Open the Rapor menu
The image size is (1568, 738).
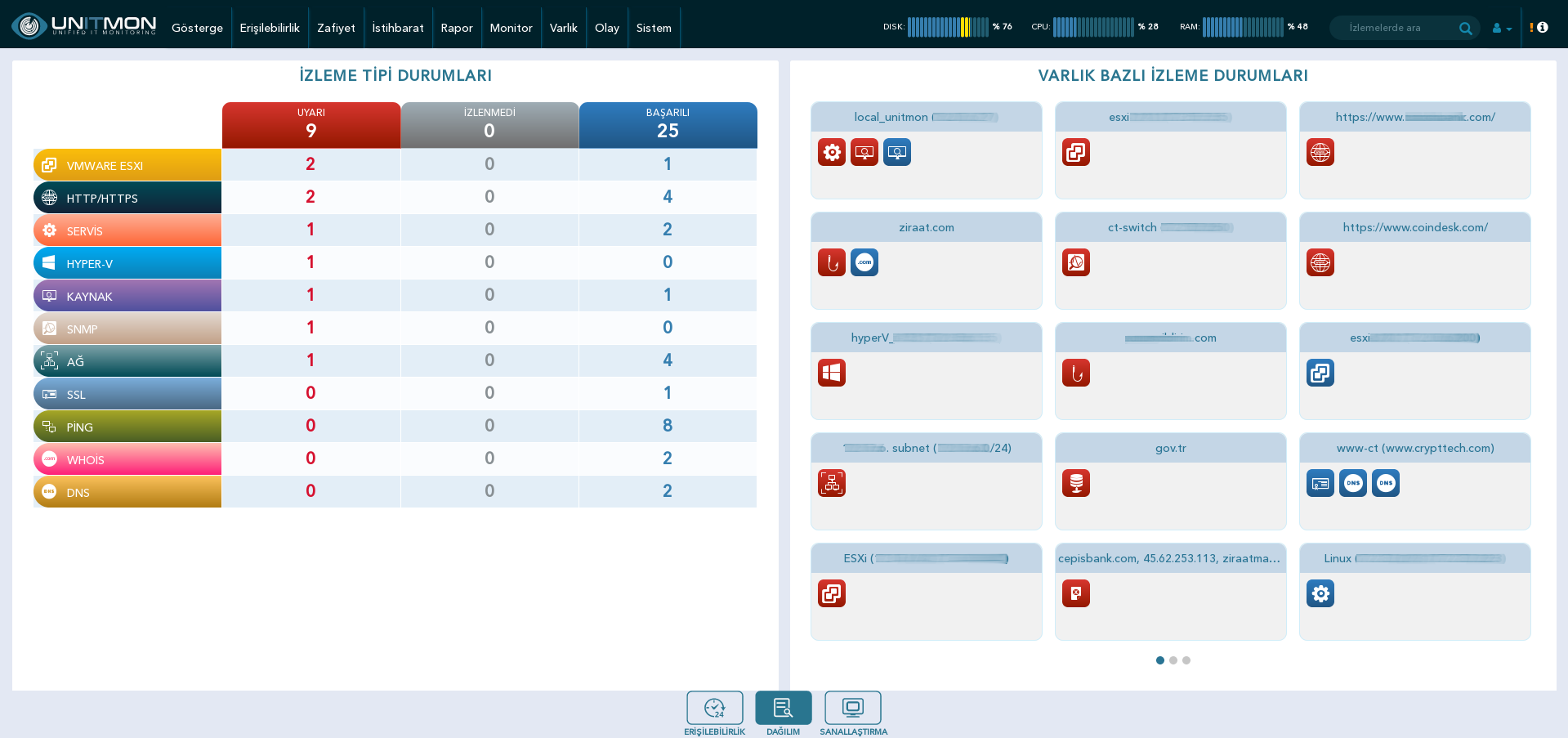457,28
